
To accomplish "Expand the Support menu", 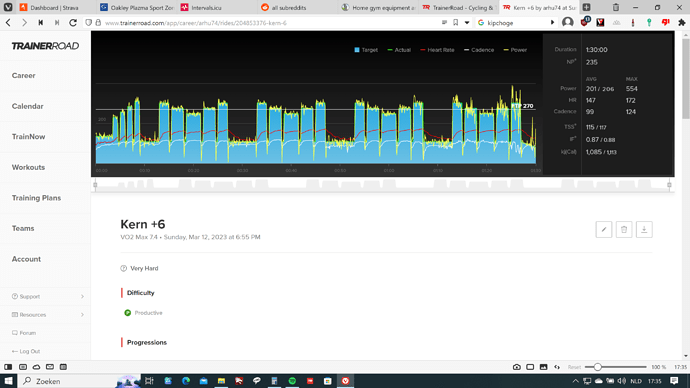I will tap(48, 296).
